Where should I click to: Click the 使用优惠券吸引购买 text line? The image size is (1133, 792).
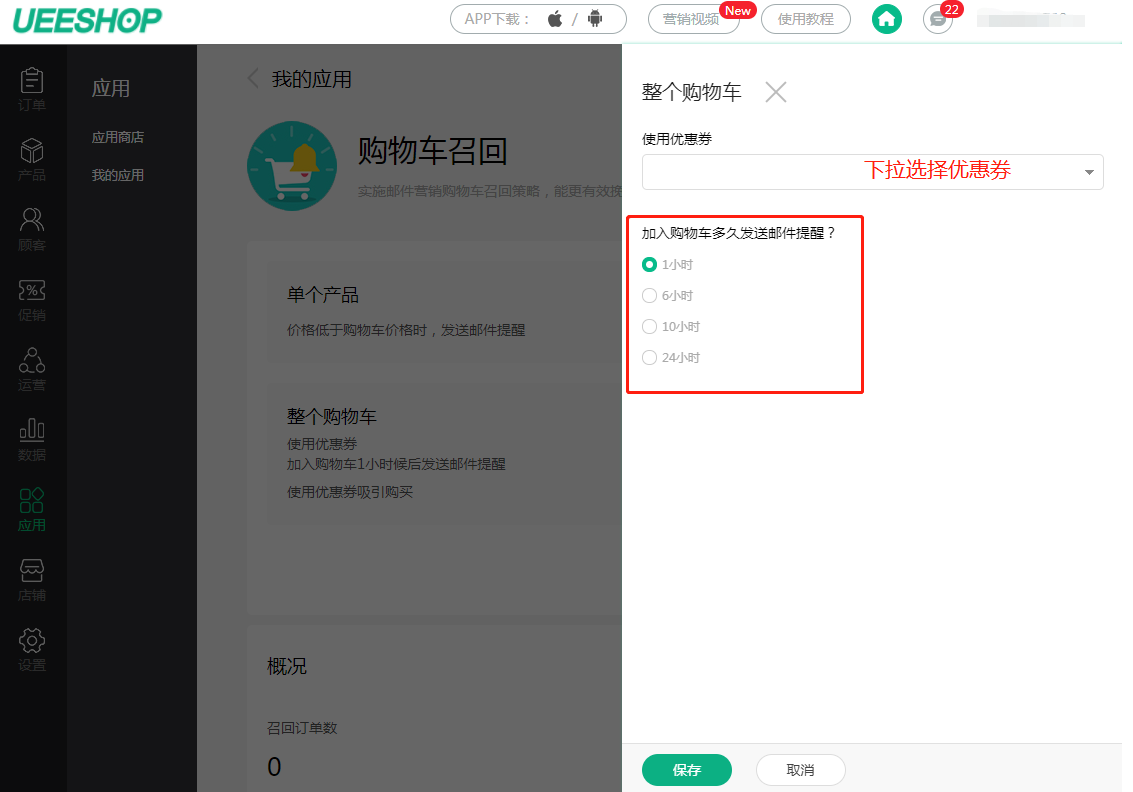pos(350,492)
